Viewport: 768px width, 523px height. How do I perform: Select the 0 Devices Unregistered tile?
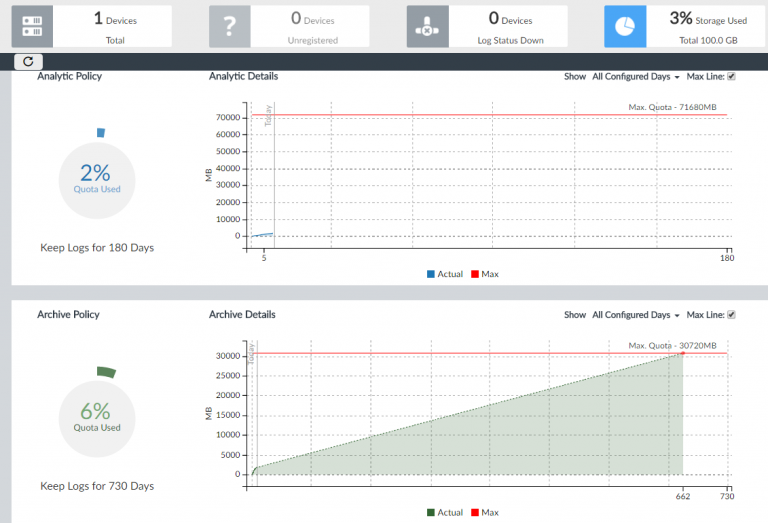pos(289,26)
